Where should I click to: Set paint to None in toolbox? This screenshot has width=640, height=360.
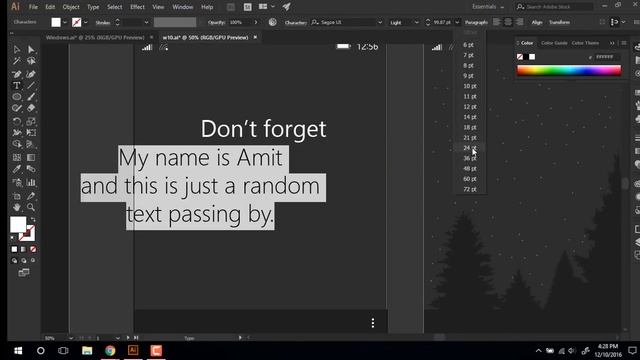tap(33, 249)
